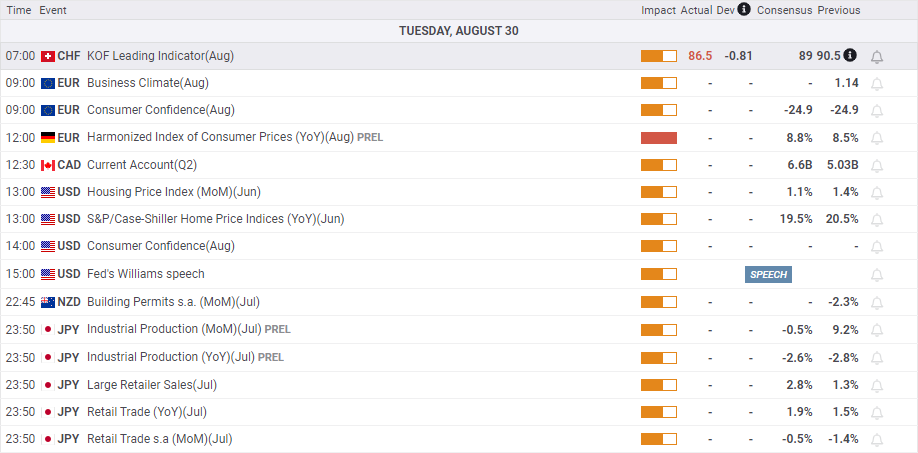Click the New Zealand flag on Building Permits

pos(48,303)
